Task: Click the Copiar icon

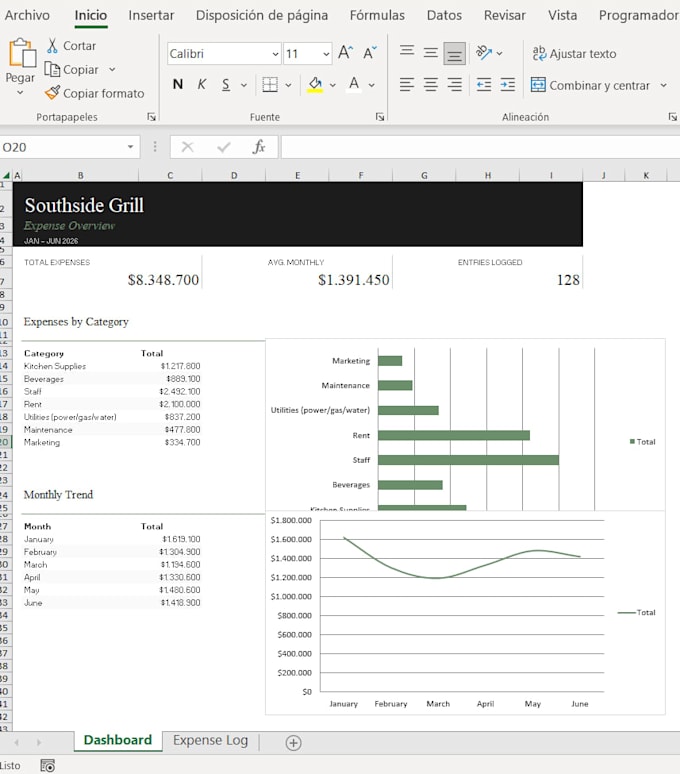Action: click(x=52, y=69)
